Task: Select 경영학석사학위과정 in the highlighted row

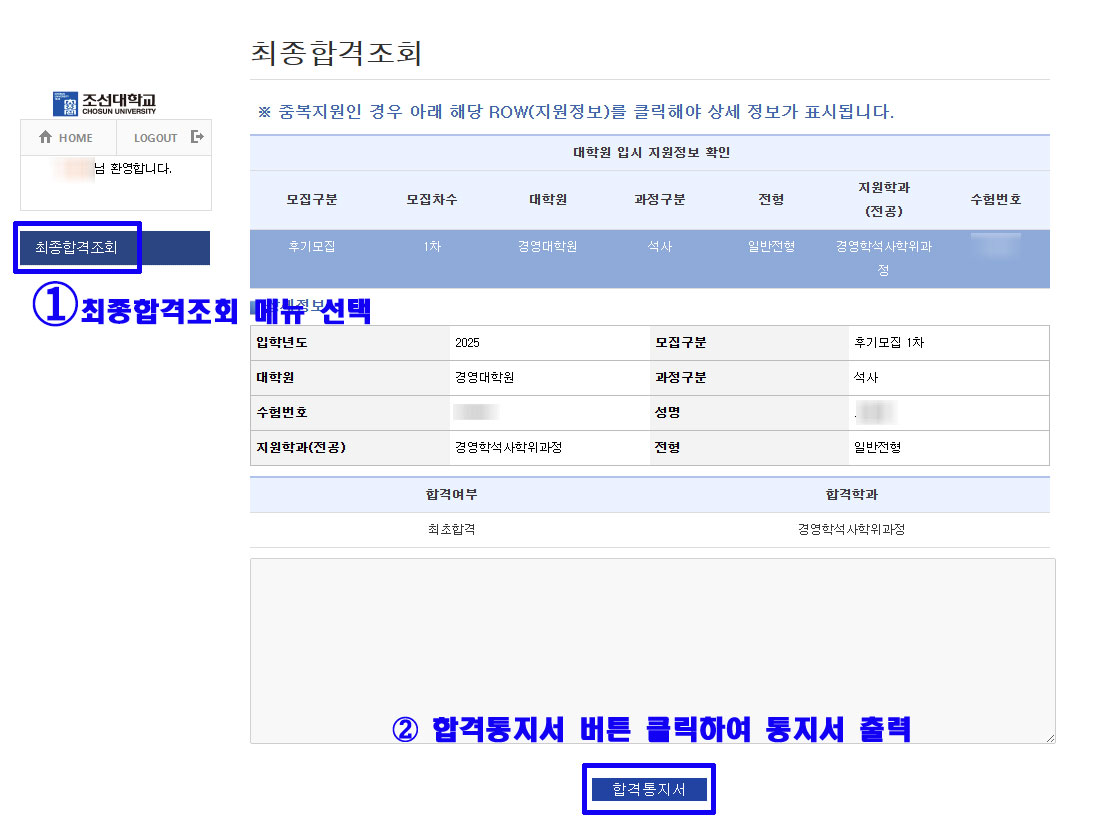Action: tap(883, 258)
